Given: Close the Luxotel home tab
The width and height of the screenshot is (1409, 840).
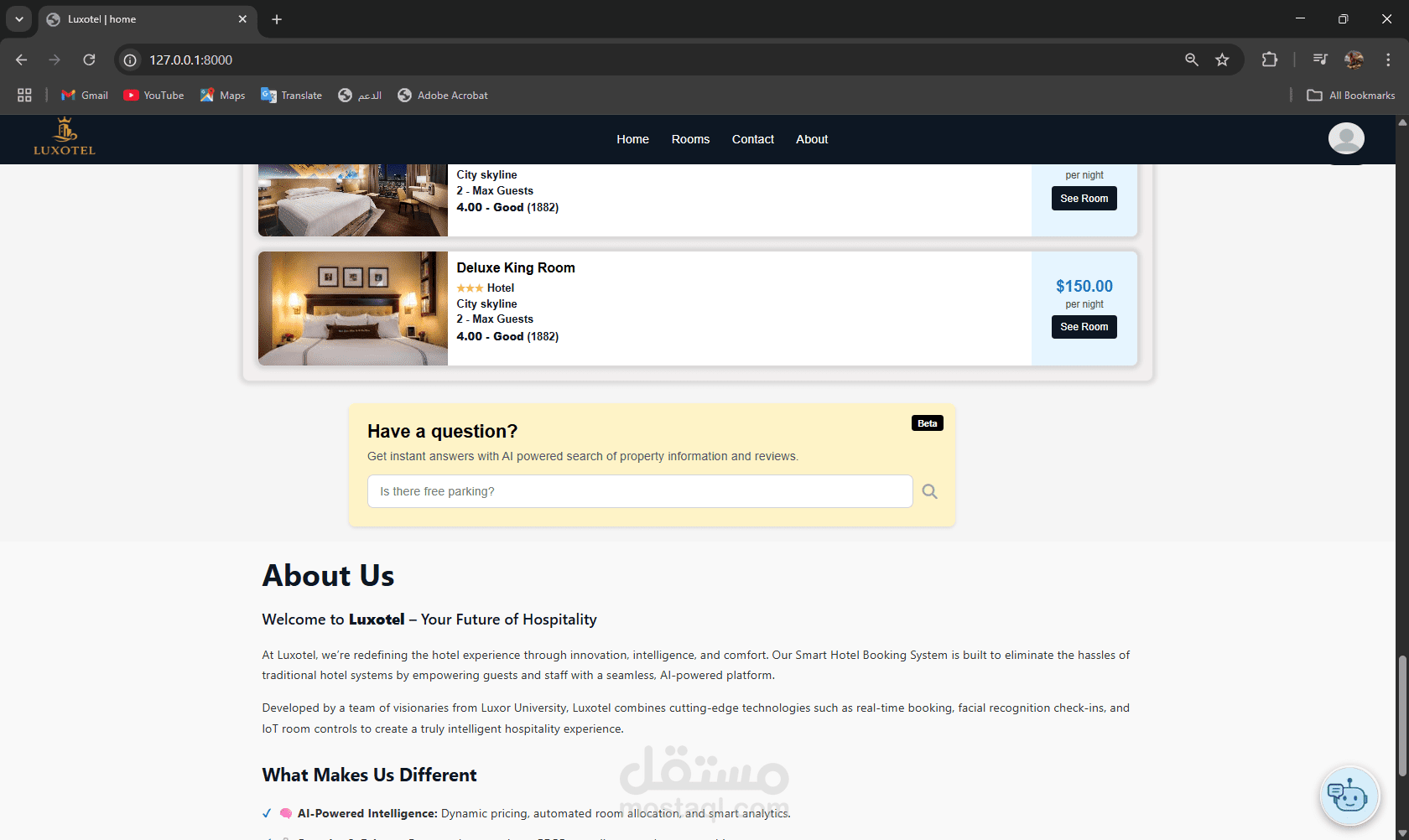Looking at the screenshot, I should pos(242,19).
